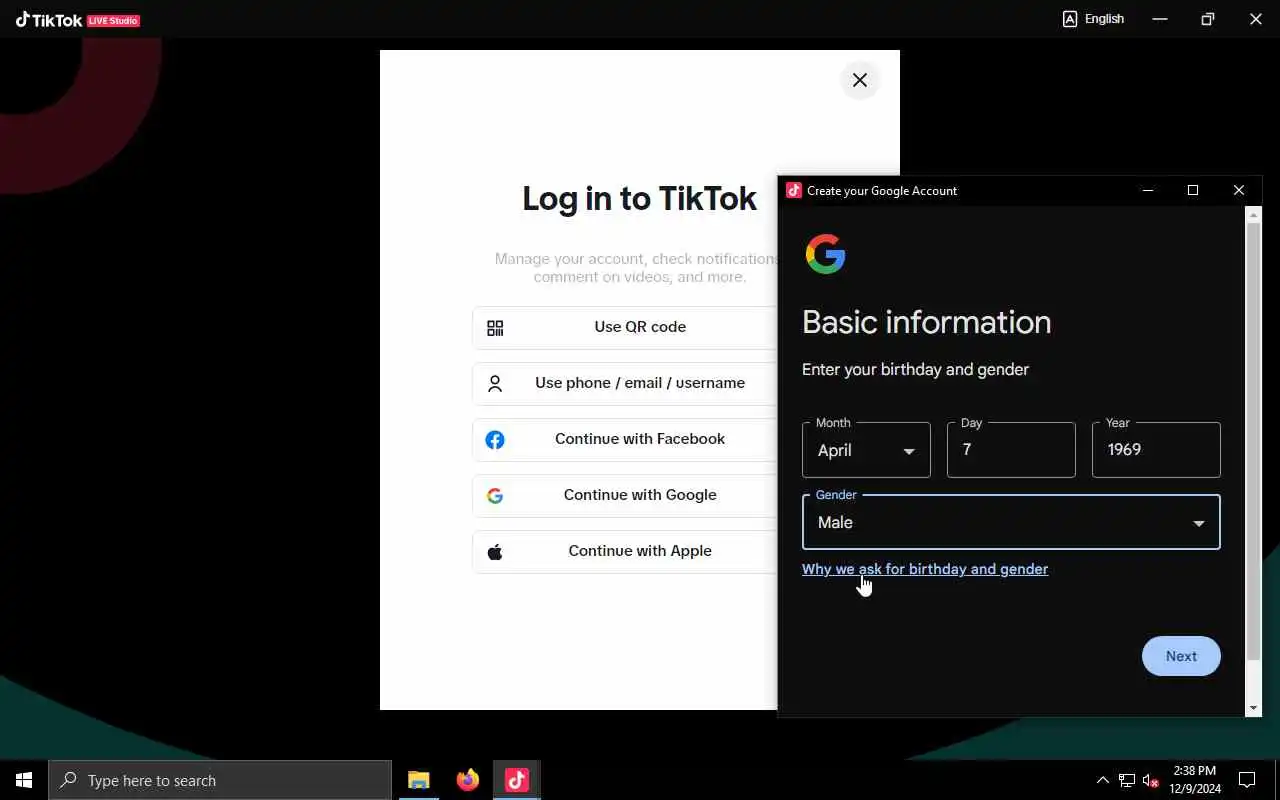Continue with Google login
The width and height of the screenshot is (1280, 800).
pyautogui.click(x=625, y=495)
